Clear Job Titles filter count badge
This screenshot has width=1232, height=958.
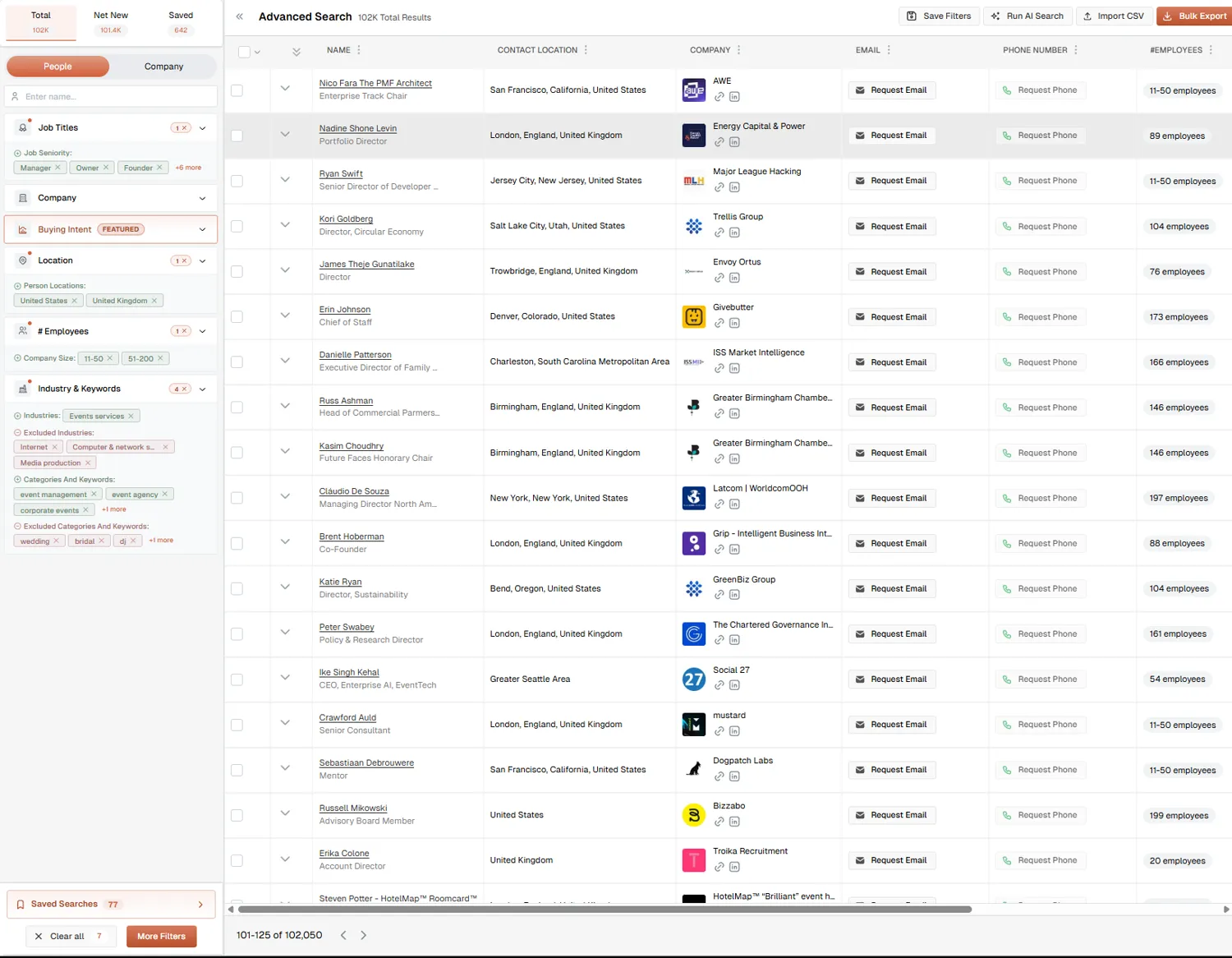pyautogui.click(x=181, y=128)
